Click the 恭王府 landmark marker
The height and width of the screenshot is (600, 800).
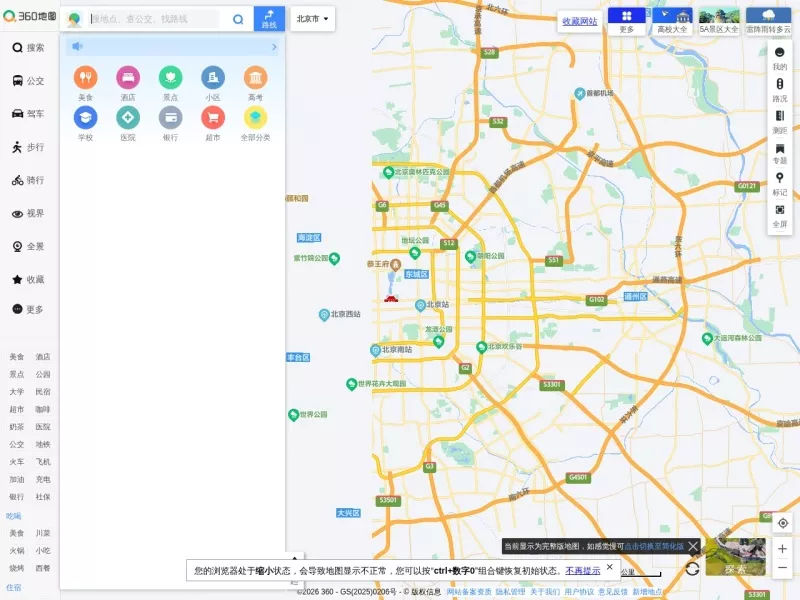point(395,264)
